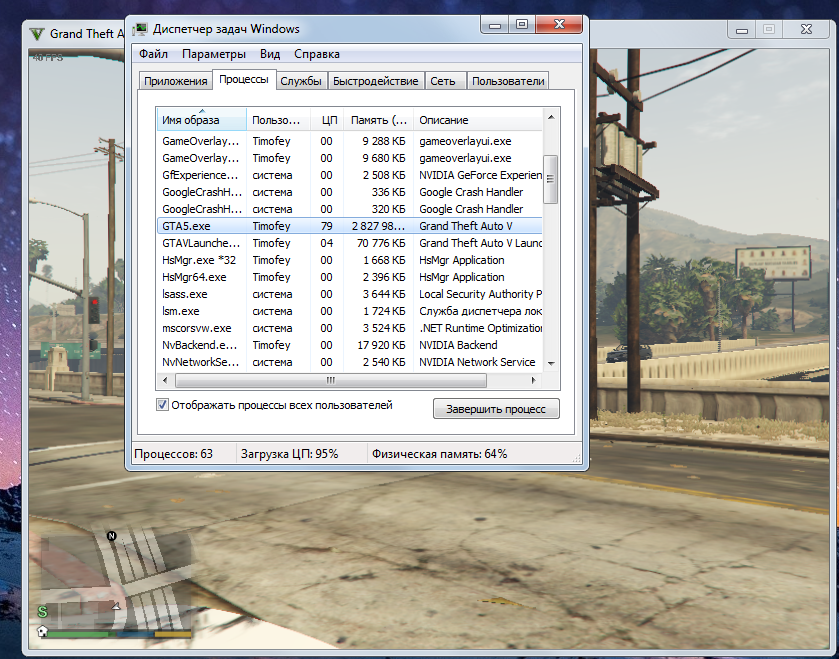
Task: Toggle Отображать процессы всех пользователей checkbox
Action: coord(163,405)
